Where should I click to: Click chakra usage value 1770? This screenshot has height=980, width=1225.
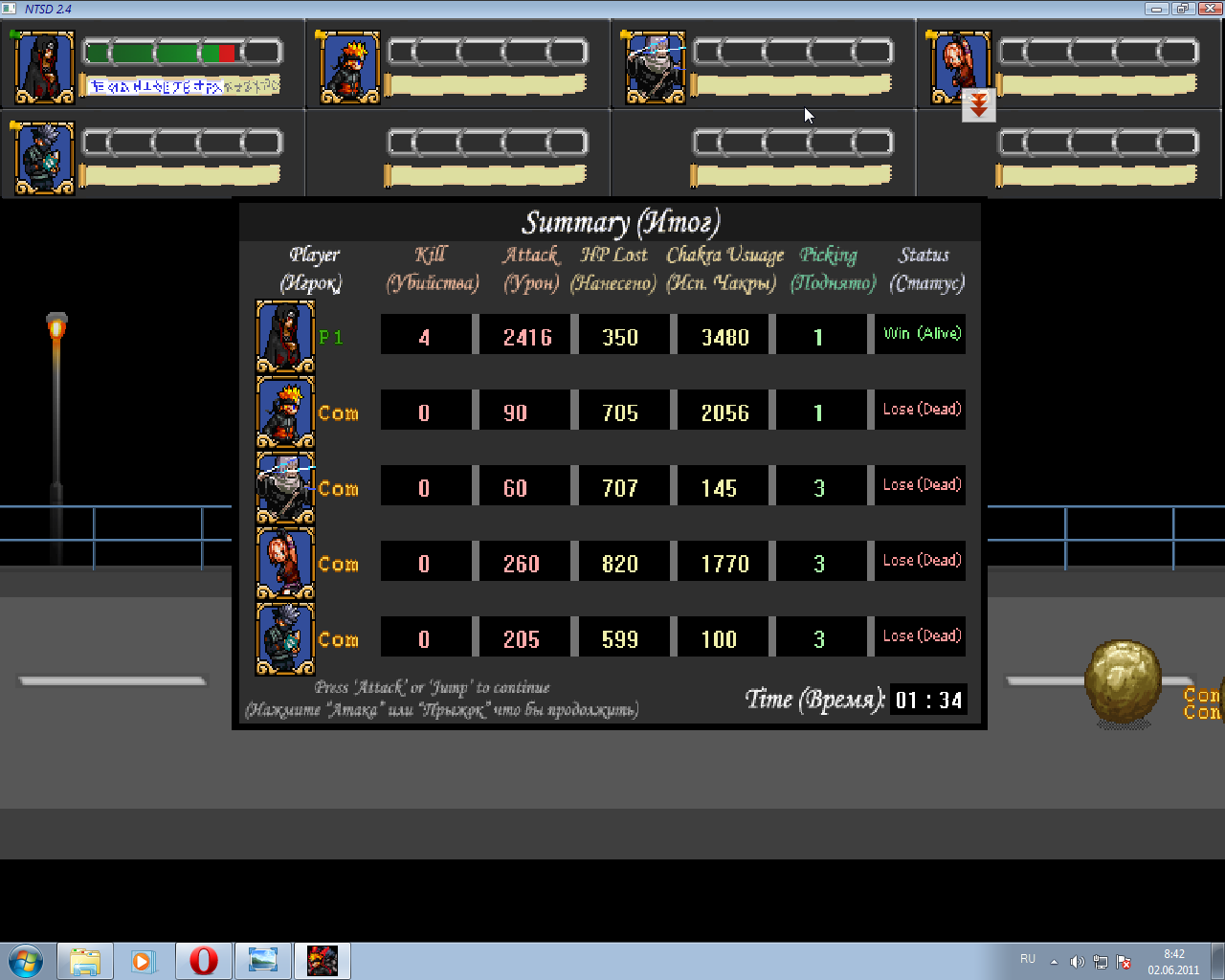(724, 564)
